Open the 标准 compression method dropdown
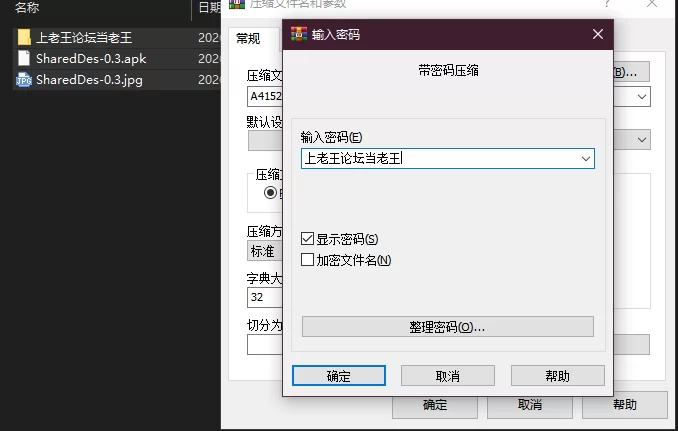Viewport: 678px width, 431px height. tap(265, 251)
